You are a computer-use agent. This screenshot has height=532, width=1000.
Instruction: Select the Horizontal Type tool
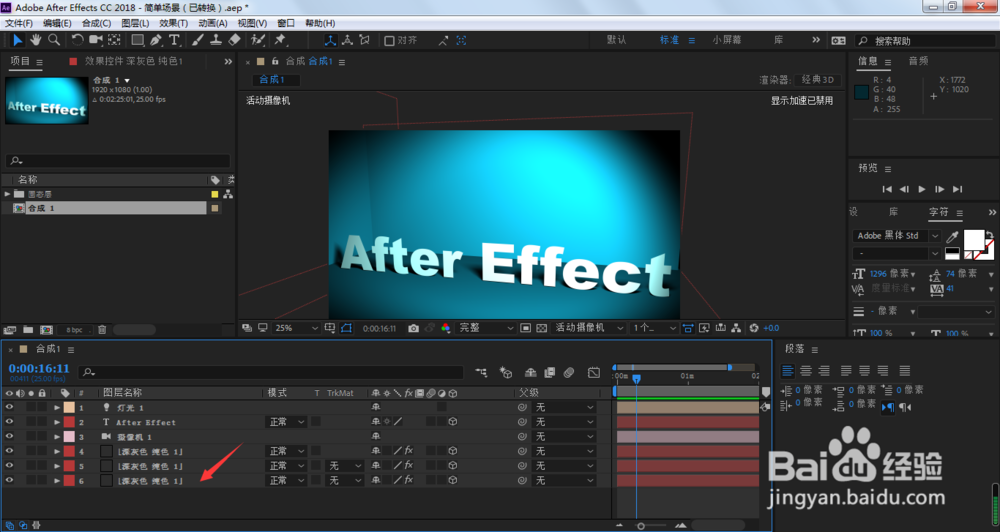tap(173, 40)
